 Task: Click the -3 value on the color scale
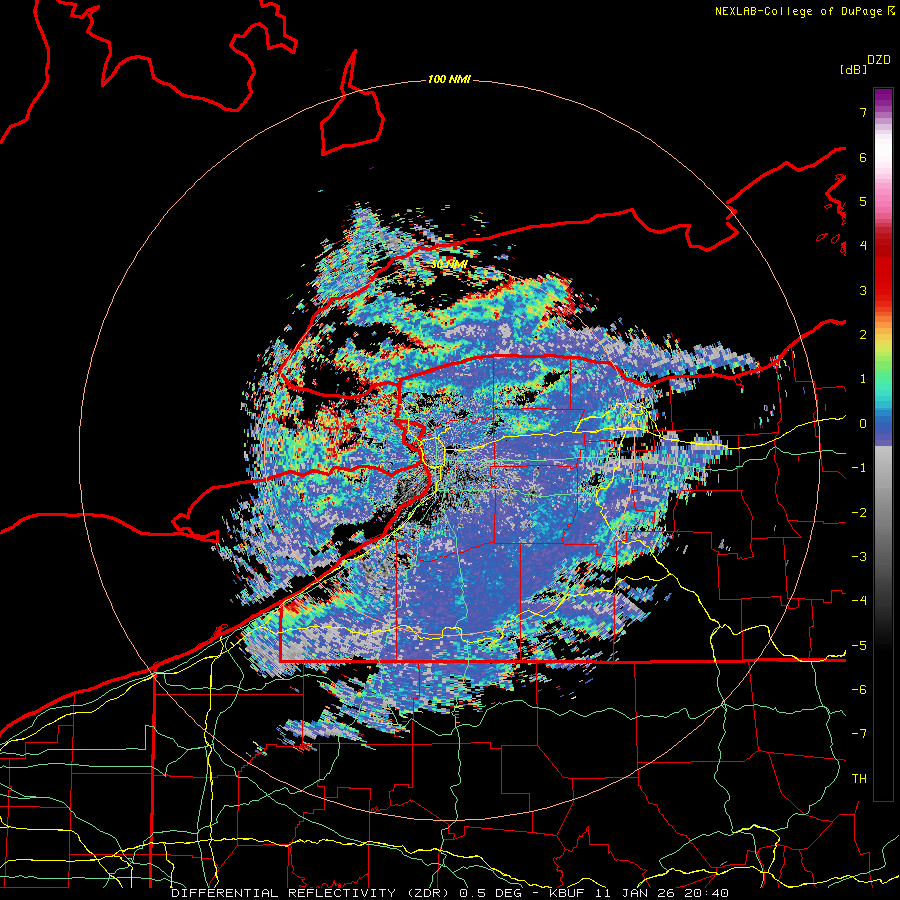click(859, 557)
